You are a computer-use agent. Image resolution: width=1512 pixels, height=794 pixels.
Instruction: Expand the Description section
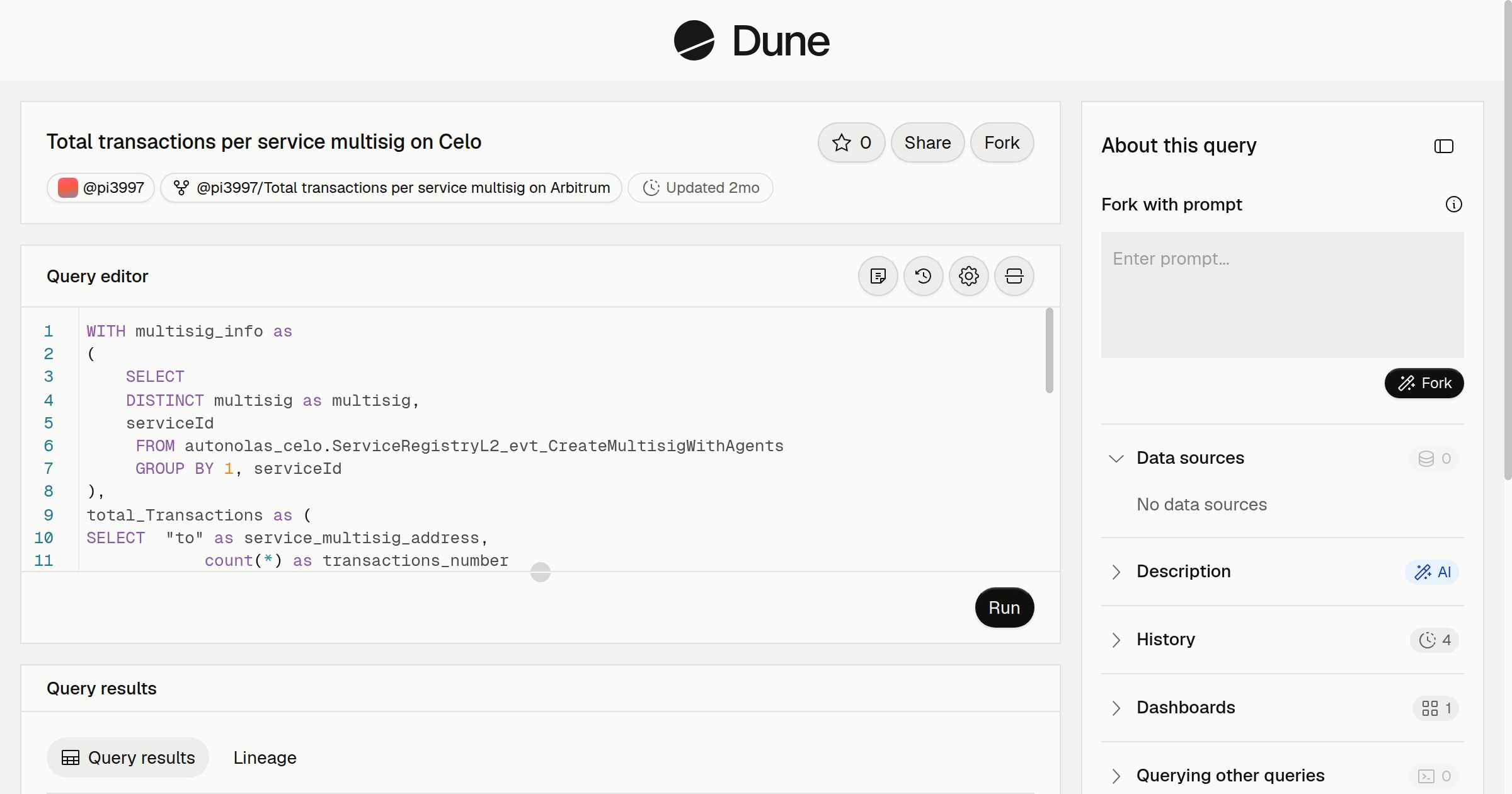(1116, 572)
